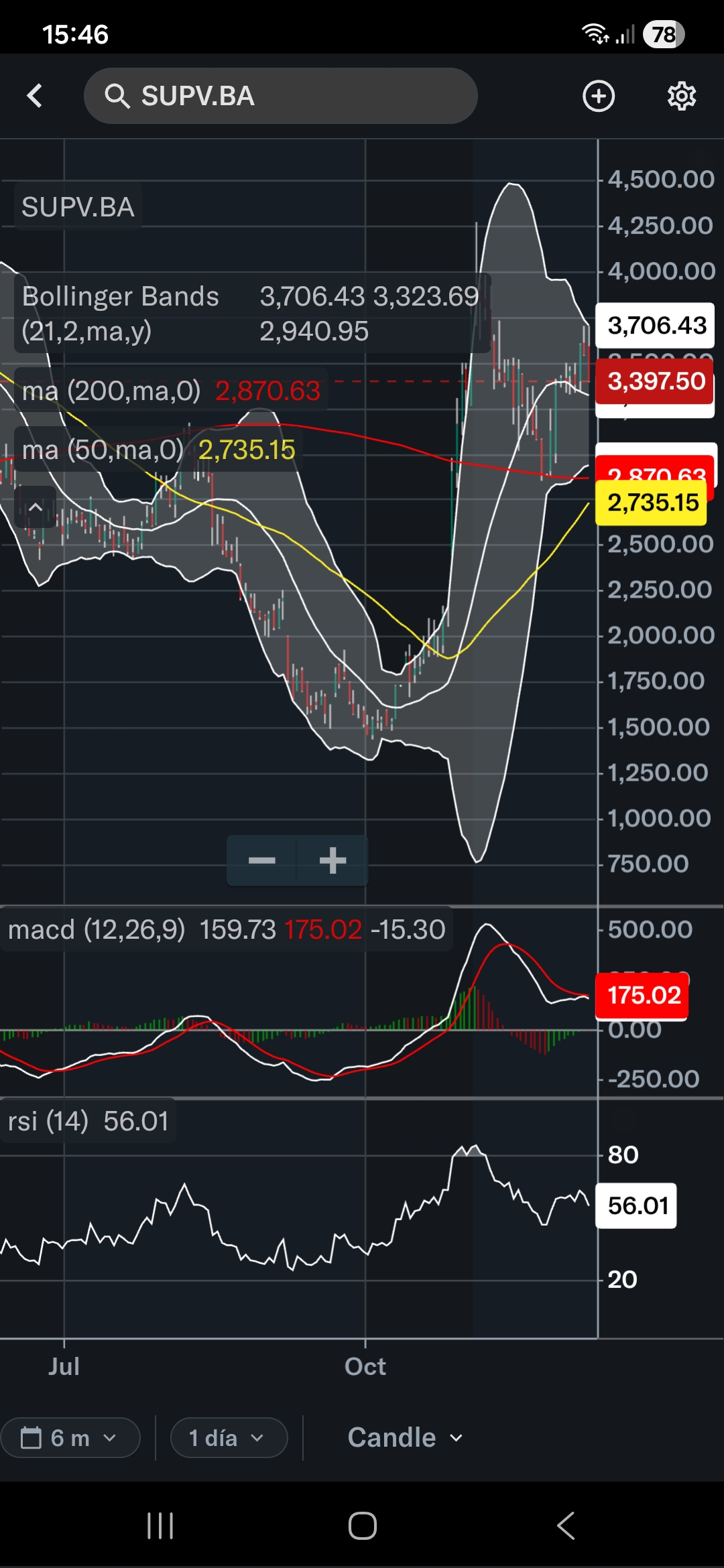This screenshot has width=724, height=1568.
Task: Tap the 750.00 price axis label
Action: coord(648,864)
